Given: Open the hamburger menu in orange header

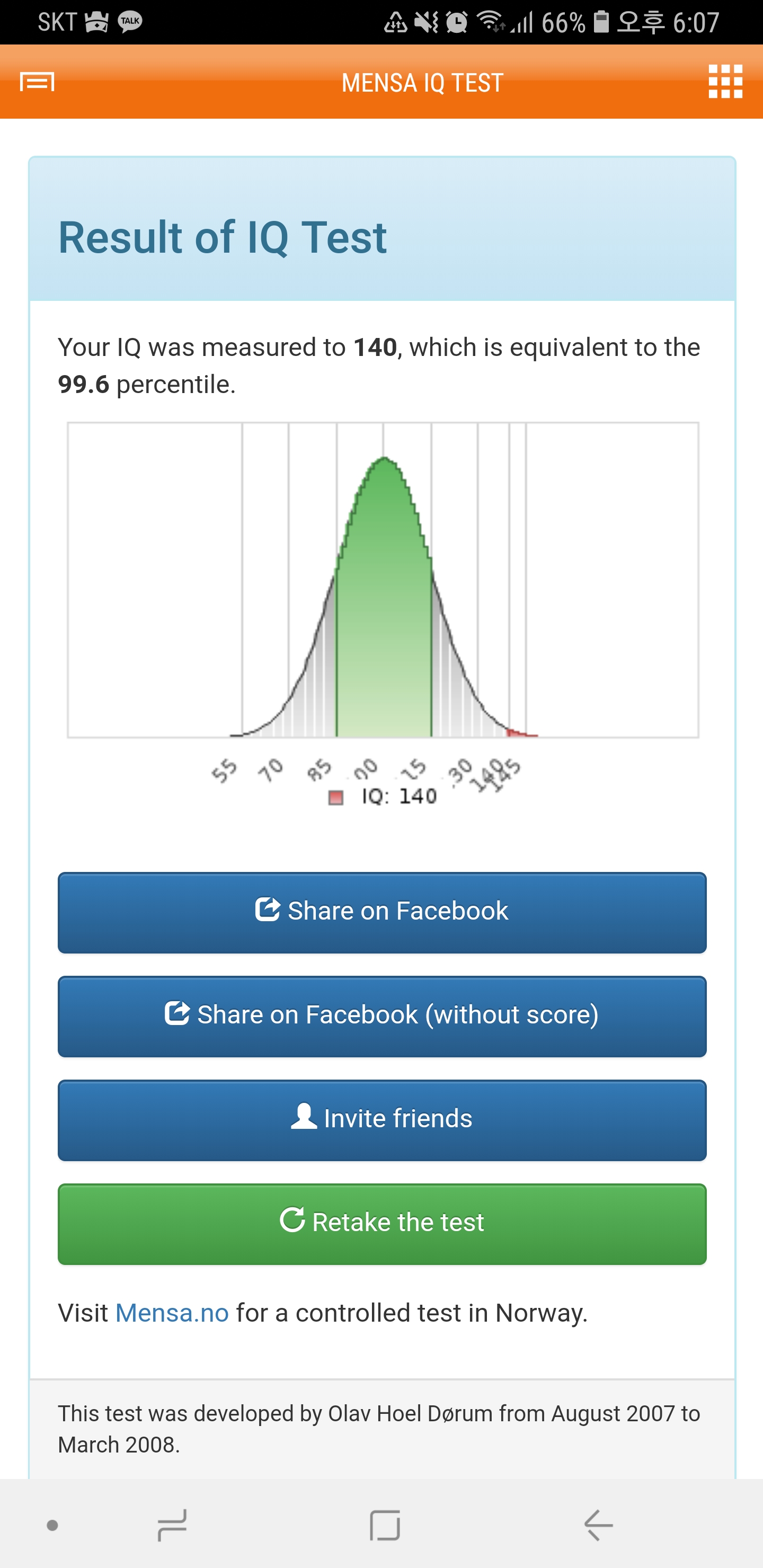Looking at the screenshot, I should [x=37, y=82].
